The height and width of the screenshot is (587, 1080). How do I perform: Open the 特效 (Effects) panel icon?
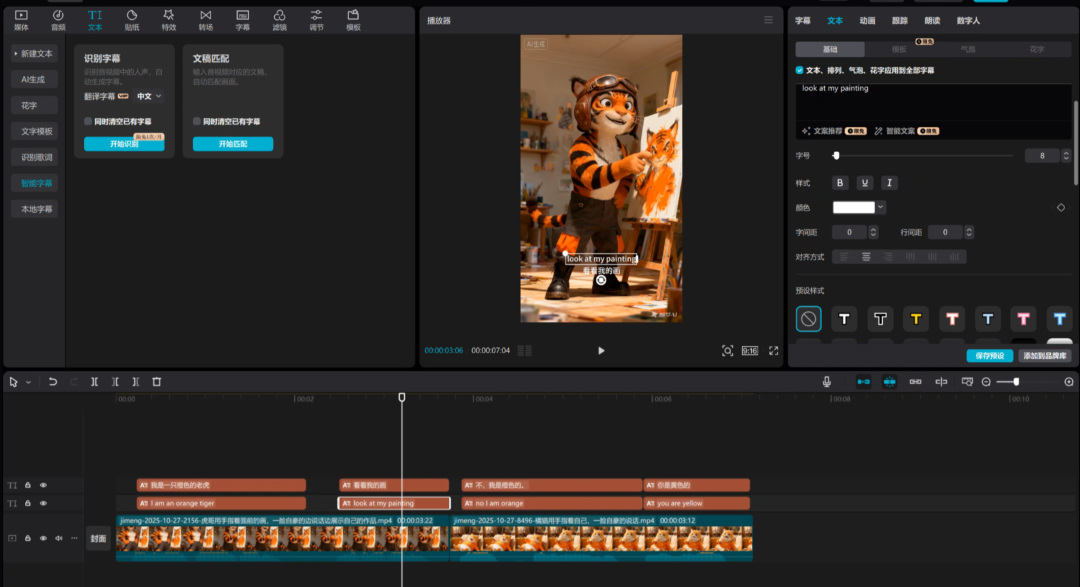pos(168,19)
